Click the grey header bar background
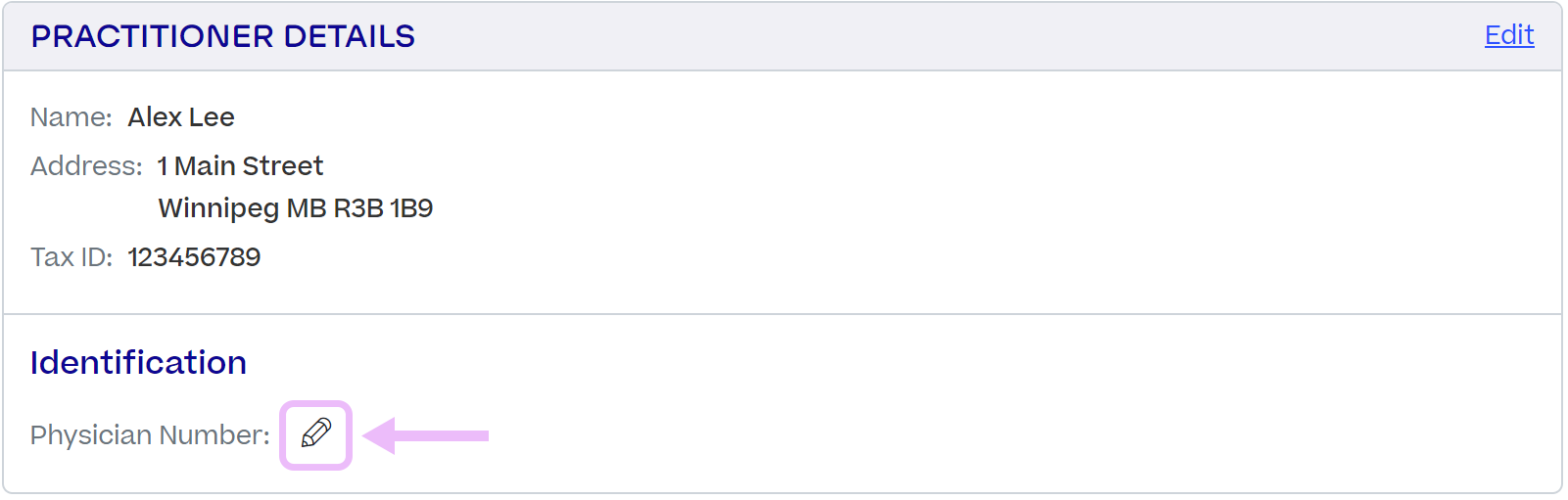1568x500 pixels. pyautogui.click(x=783, y=36)
